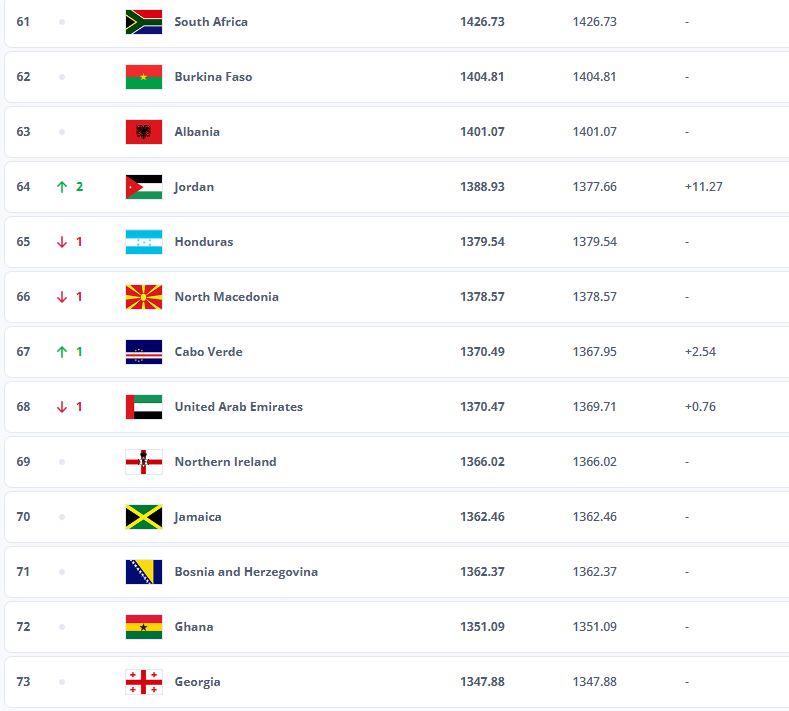
Task: Click the Albania flag icon
Action: (144, 132)
